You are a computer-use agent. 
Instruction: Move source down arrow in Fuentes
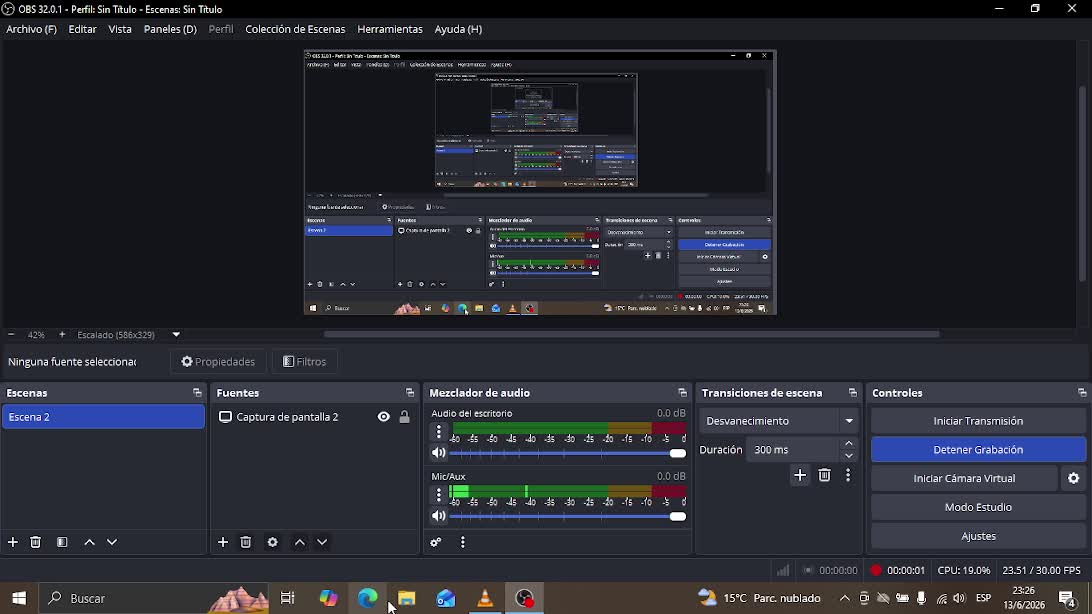(x=322, y=542)
